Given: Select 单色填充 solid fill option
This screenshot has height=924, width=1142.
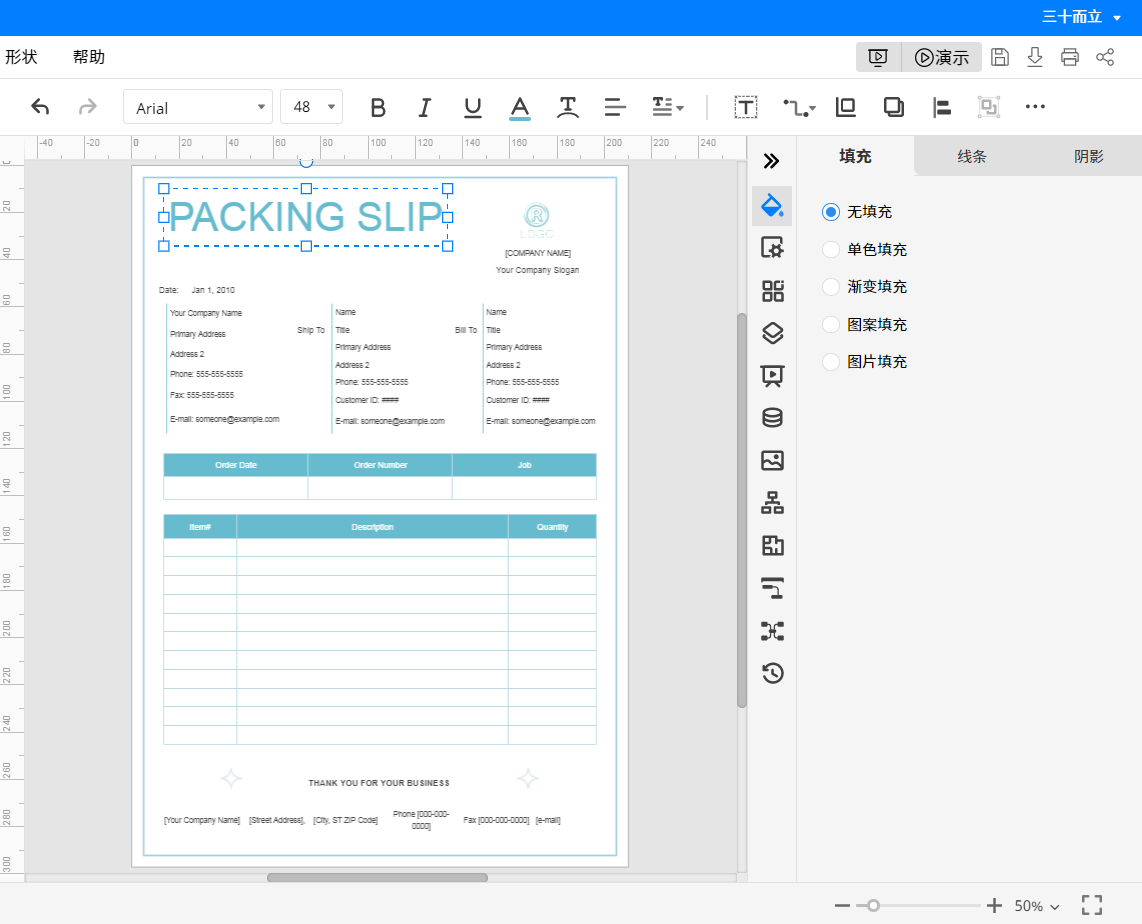Looking at the screenshot, I should click(x=830, y=250).
